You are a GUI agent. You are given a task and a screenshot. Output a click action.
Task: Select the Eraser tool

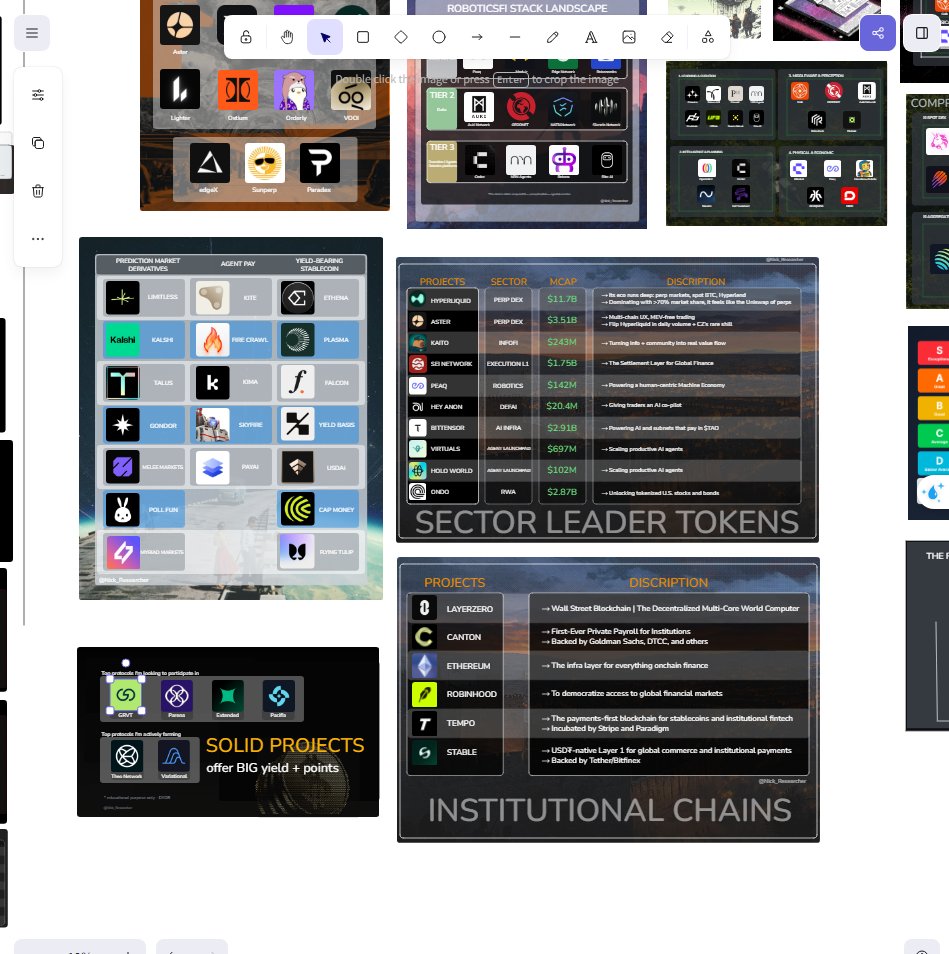[667, 37]
